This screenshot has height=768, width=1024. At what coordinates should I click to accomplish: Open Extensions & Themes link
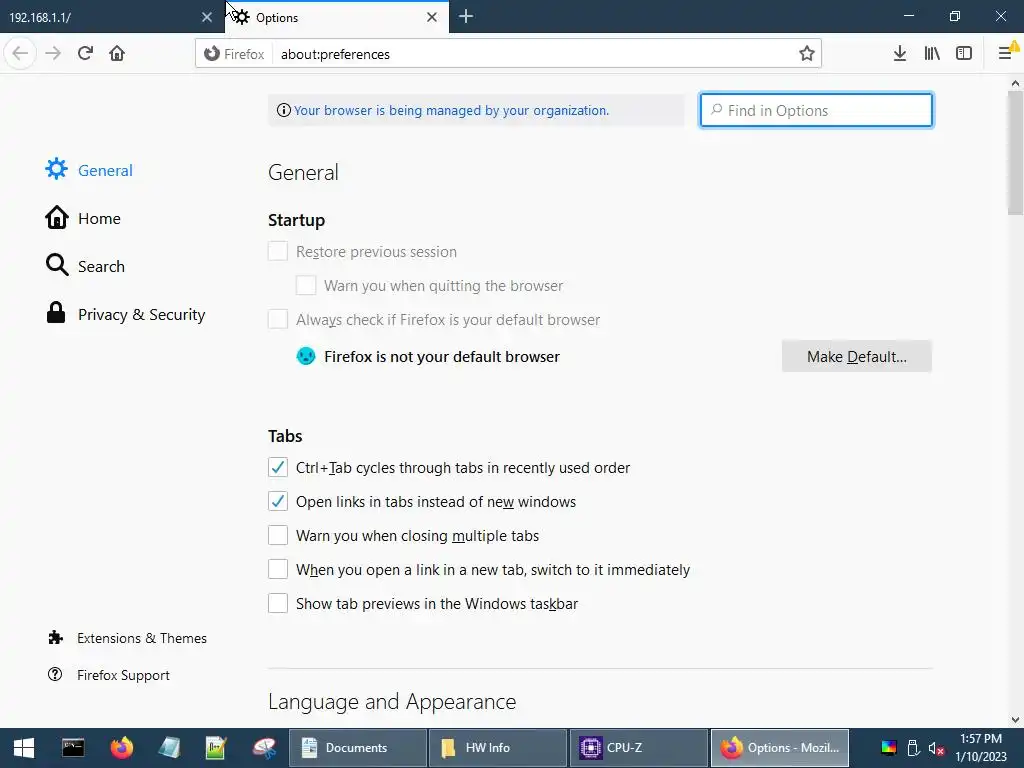point(128,638)
